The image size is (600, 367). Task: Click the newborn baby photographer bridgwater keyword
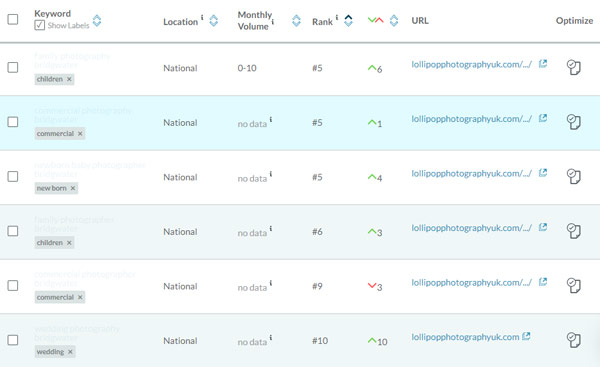coord(90,170)
